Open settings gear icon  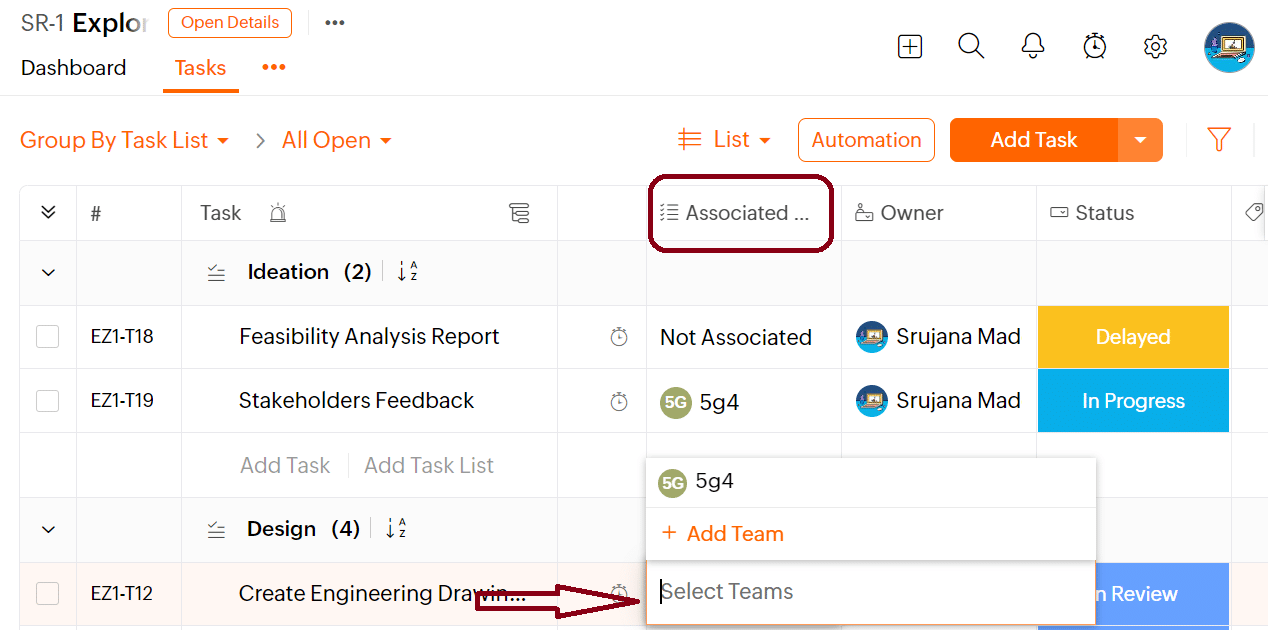pos(1156,46)
